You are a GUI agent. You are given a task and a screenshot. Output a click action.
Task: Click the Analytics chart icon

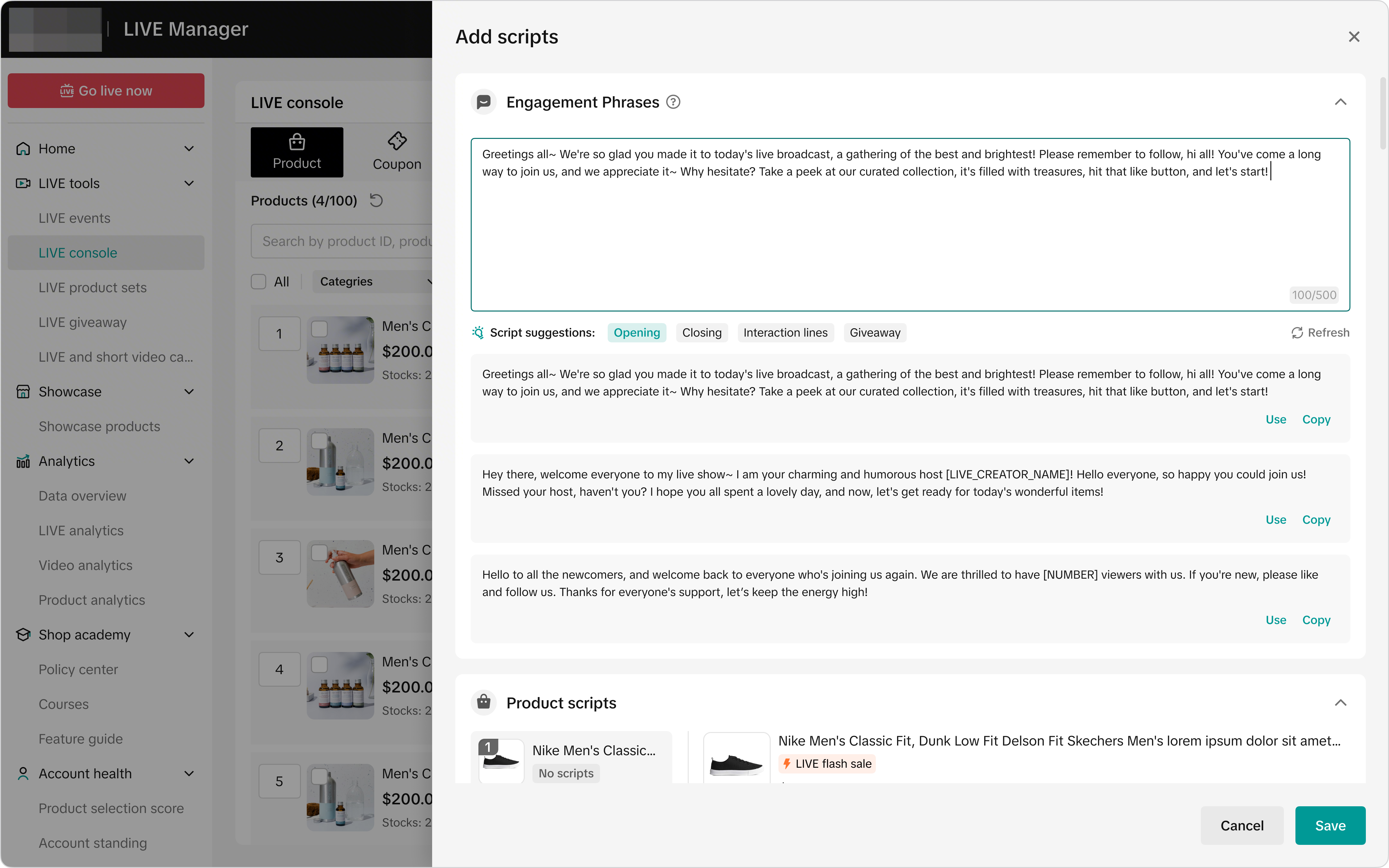pyautogui.click(x=23, y=461)
